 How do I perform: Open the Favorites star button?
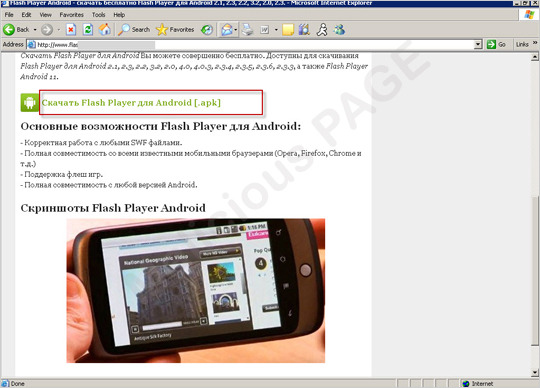(175, 30)
